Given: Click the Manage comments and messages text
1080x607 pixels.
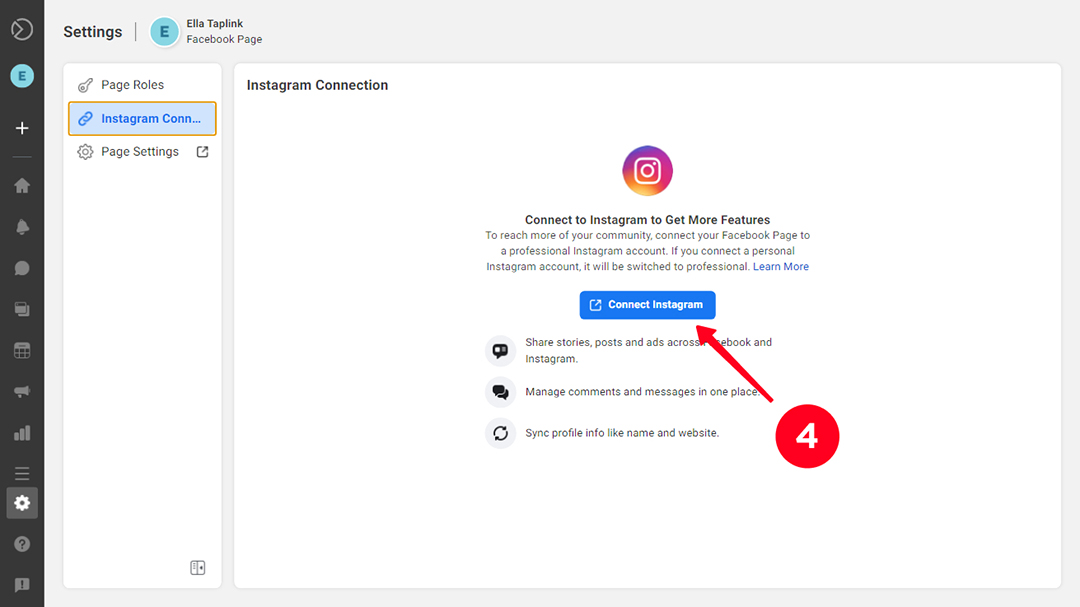Looking at the screenshot, I should coord(642,391).
